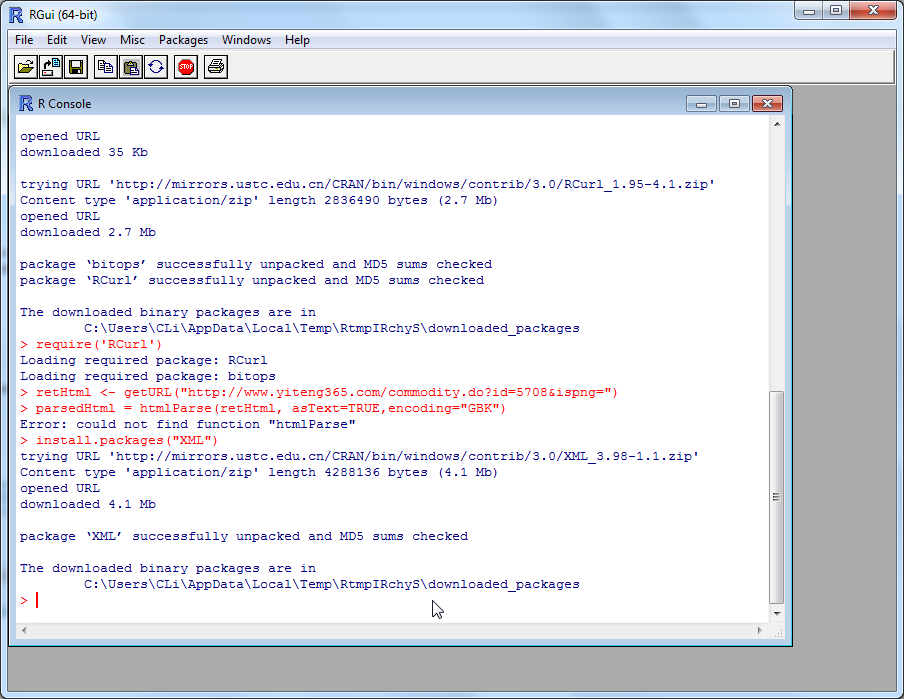Open the File menu

(23, 40)
